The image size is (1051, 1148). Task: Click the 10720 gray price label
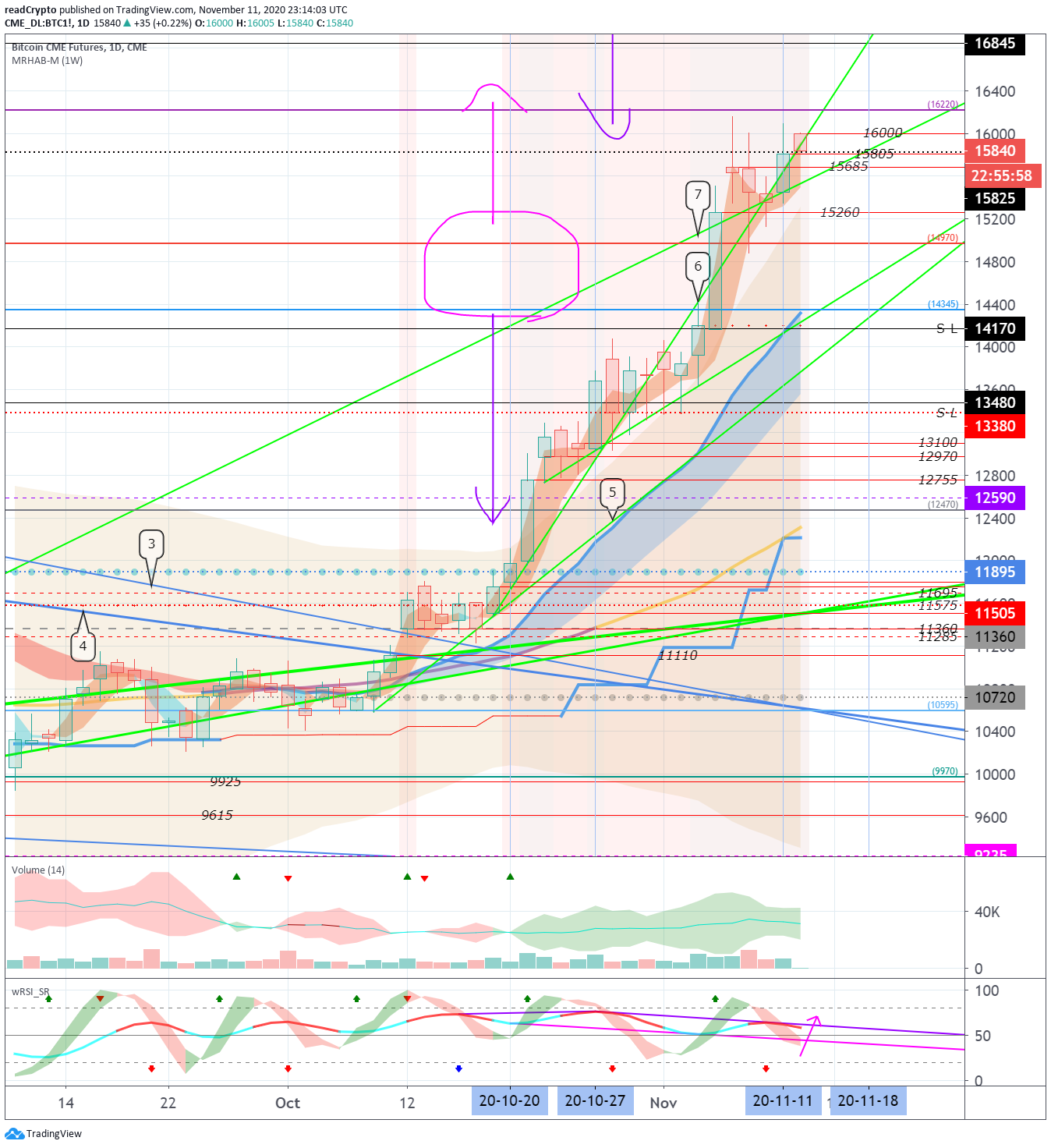pos(995,697)
